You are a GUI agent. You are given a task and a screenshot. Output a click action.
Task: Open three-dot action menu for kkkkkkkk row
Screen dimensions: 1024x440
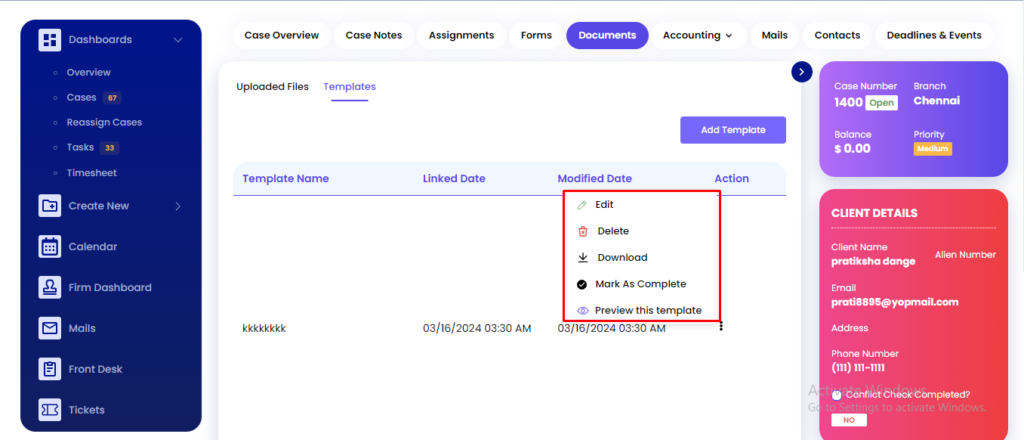coord(721,326)
